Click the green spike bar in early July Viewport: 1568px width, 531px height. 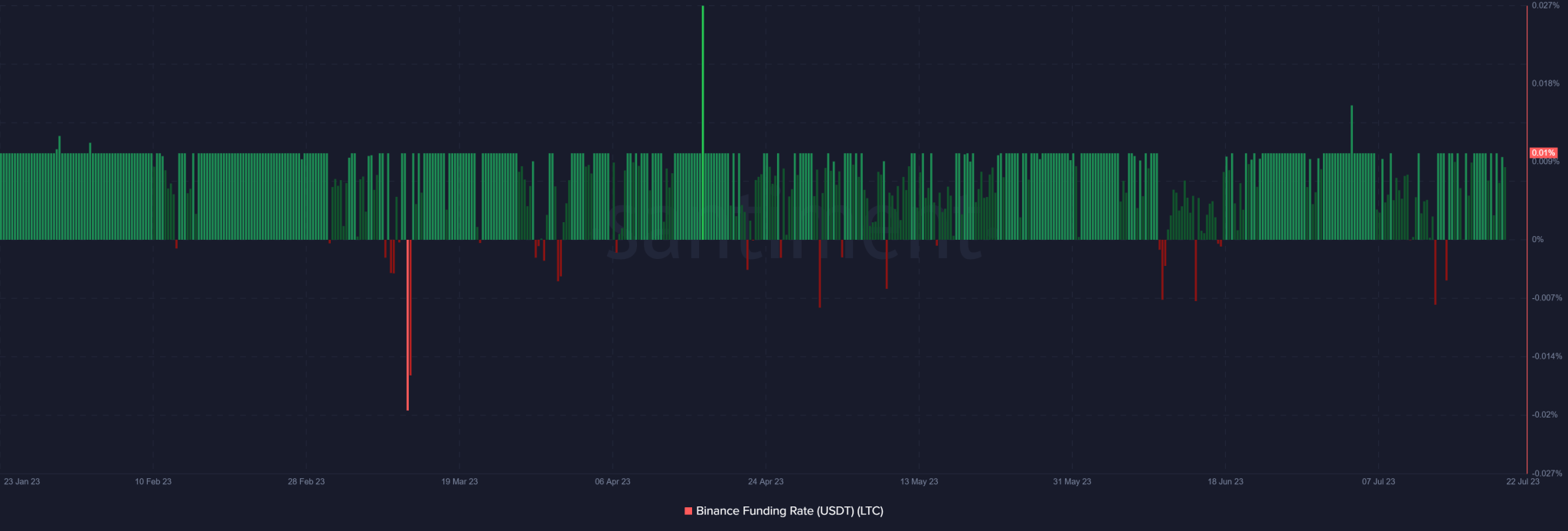(1351, 172)
